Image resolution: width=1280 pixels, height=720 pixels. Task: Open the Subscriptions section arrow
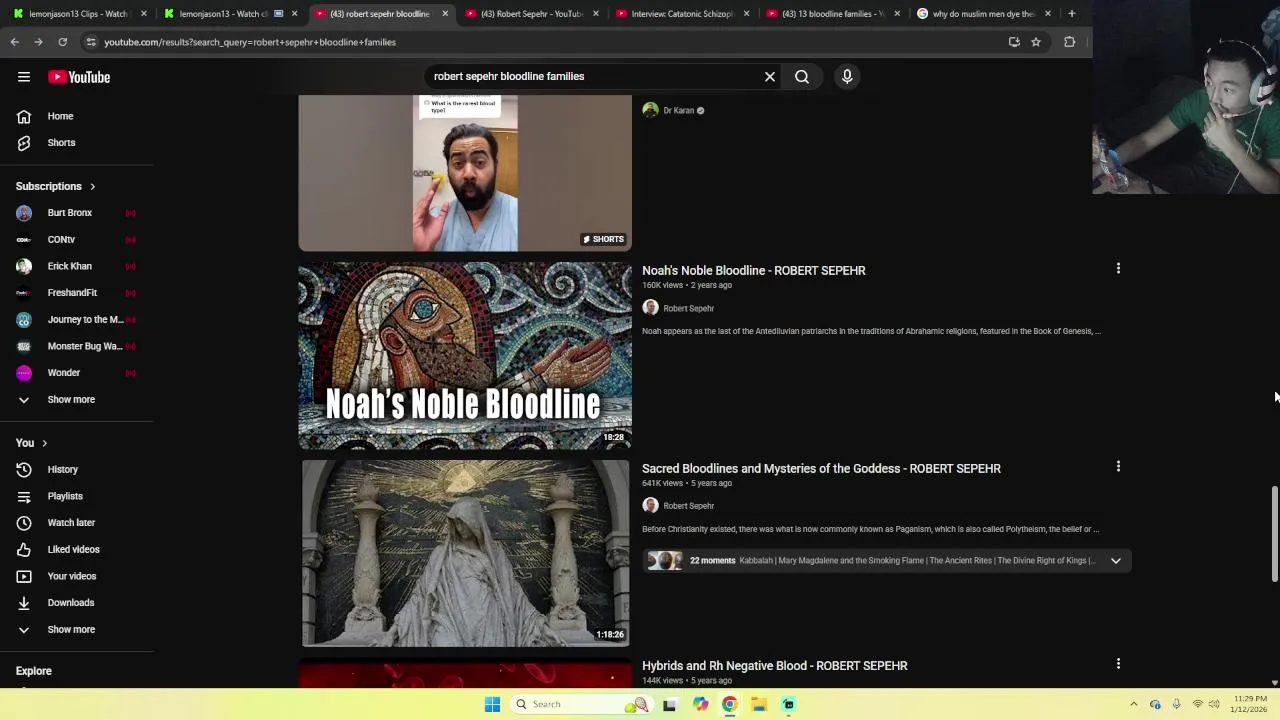[92, 186]
